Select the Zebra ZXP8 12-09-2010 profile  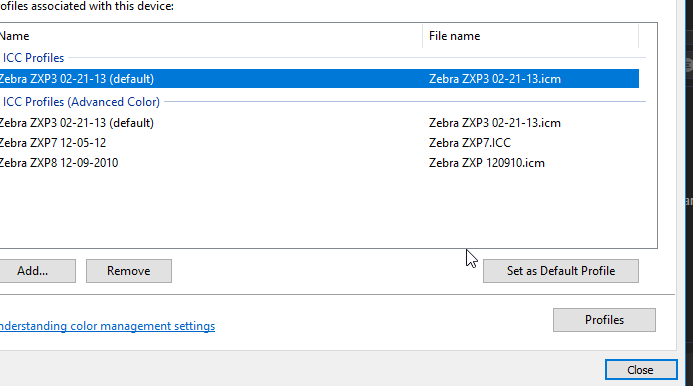(x=319, y=163)
